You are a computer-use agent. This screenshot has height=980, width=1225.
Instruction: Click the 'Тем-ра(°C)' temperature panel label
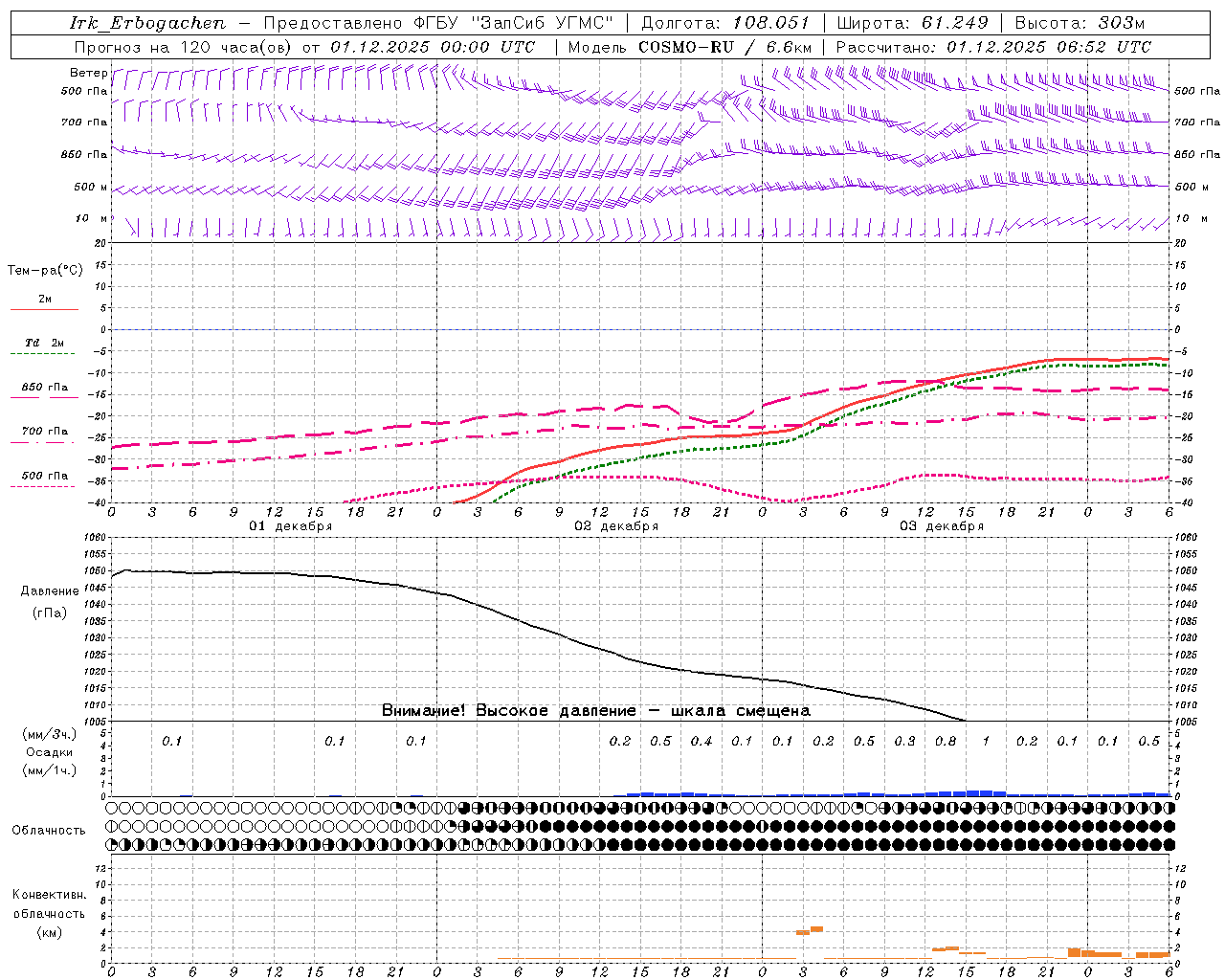[45, 271]
